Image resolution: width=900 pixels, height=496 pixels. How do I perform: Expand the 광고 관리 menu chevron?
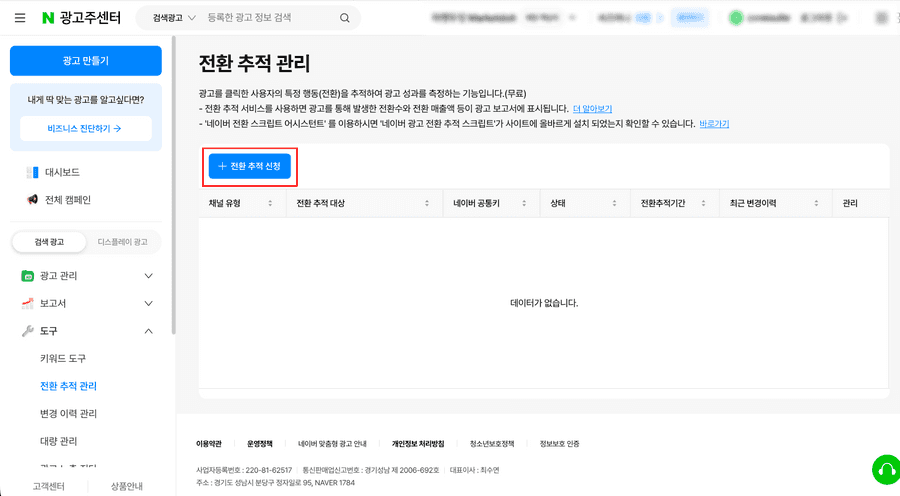tap(149, 276)
